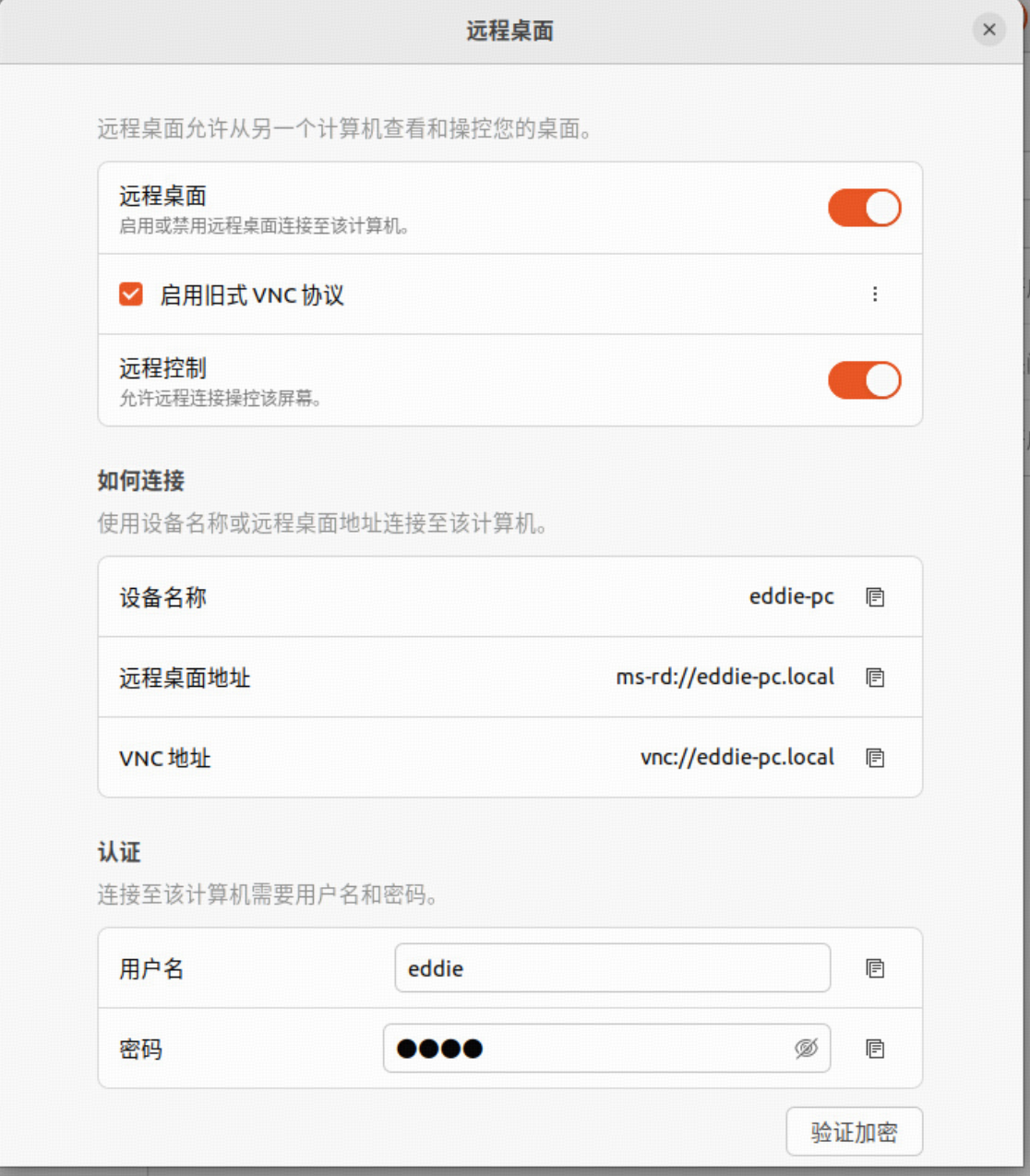Screen dimensions: 1030x1176
Task: Click the eddie-pc device name value
Action: [791, 597]
